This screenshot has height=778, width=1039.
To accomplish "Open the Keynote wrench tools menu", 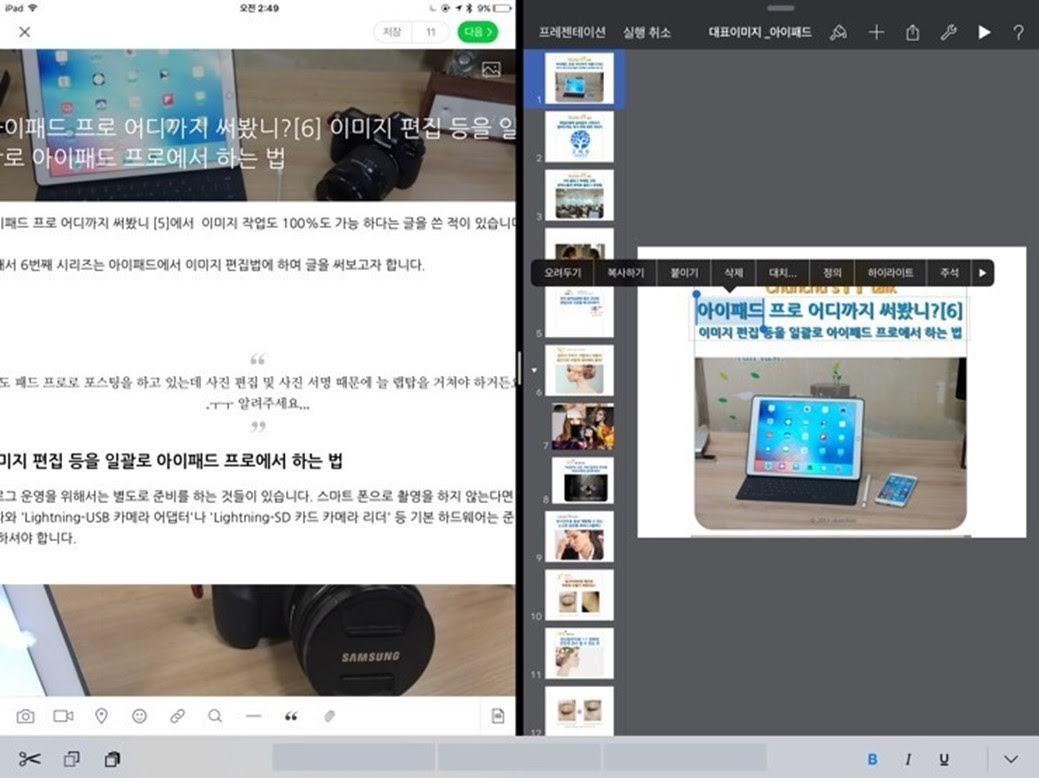I will coord(948,32).
